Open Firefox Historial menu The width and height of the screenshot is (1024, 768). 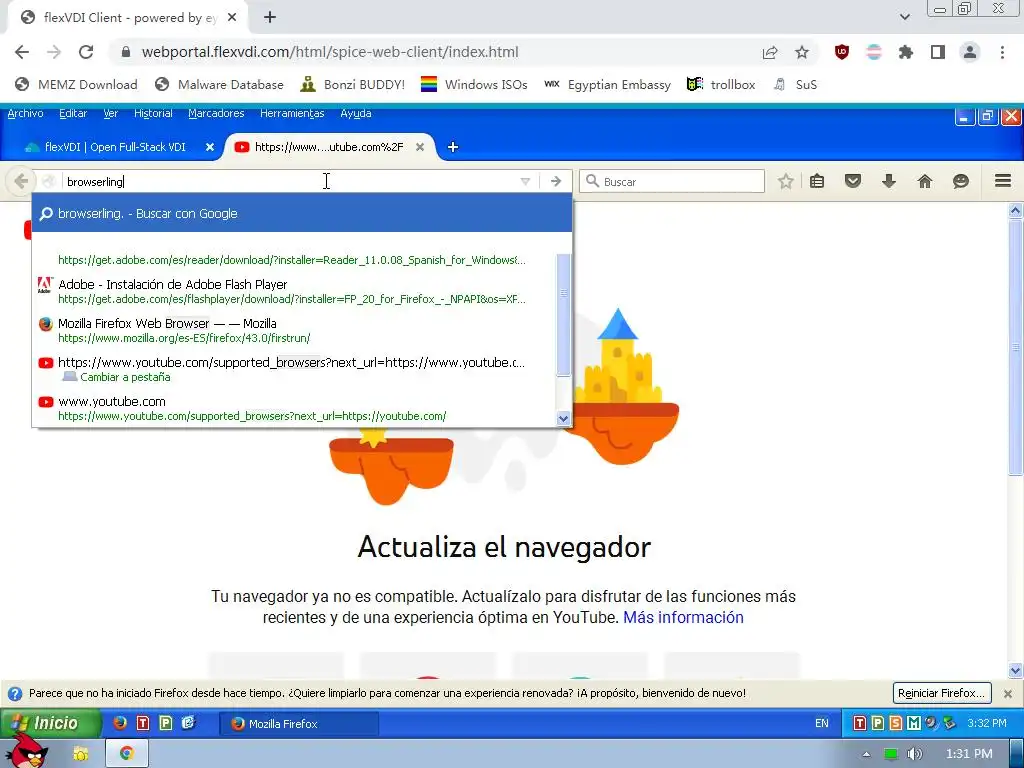pyautogui.click(x=153, y=114)
